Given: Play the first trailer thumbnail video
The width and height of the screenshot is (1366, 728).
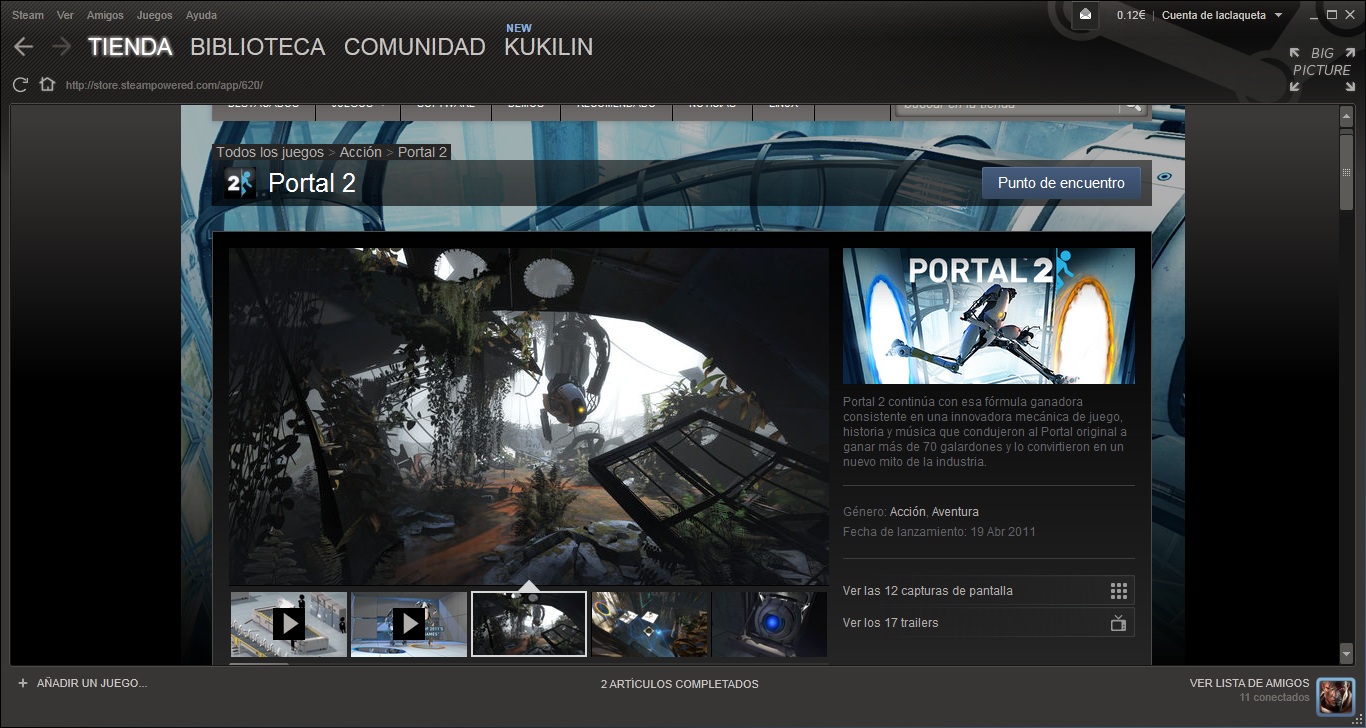Looking at the screenshot, I should [289, 624].
